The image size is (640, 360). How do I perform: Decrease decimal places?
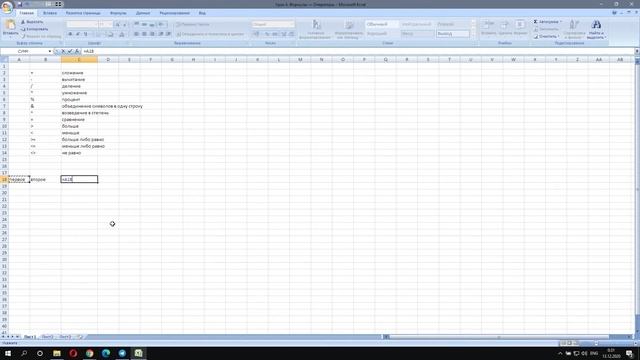[291, 34]
